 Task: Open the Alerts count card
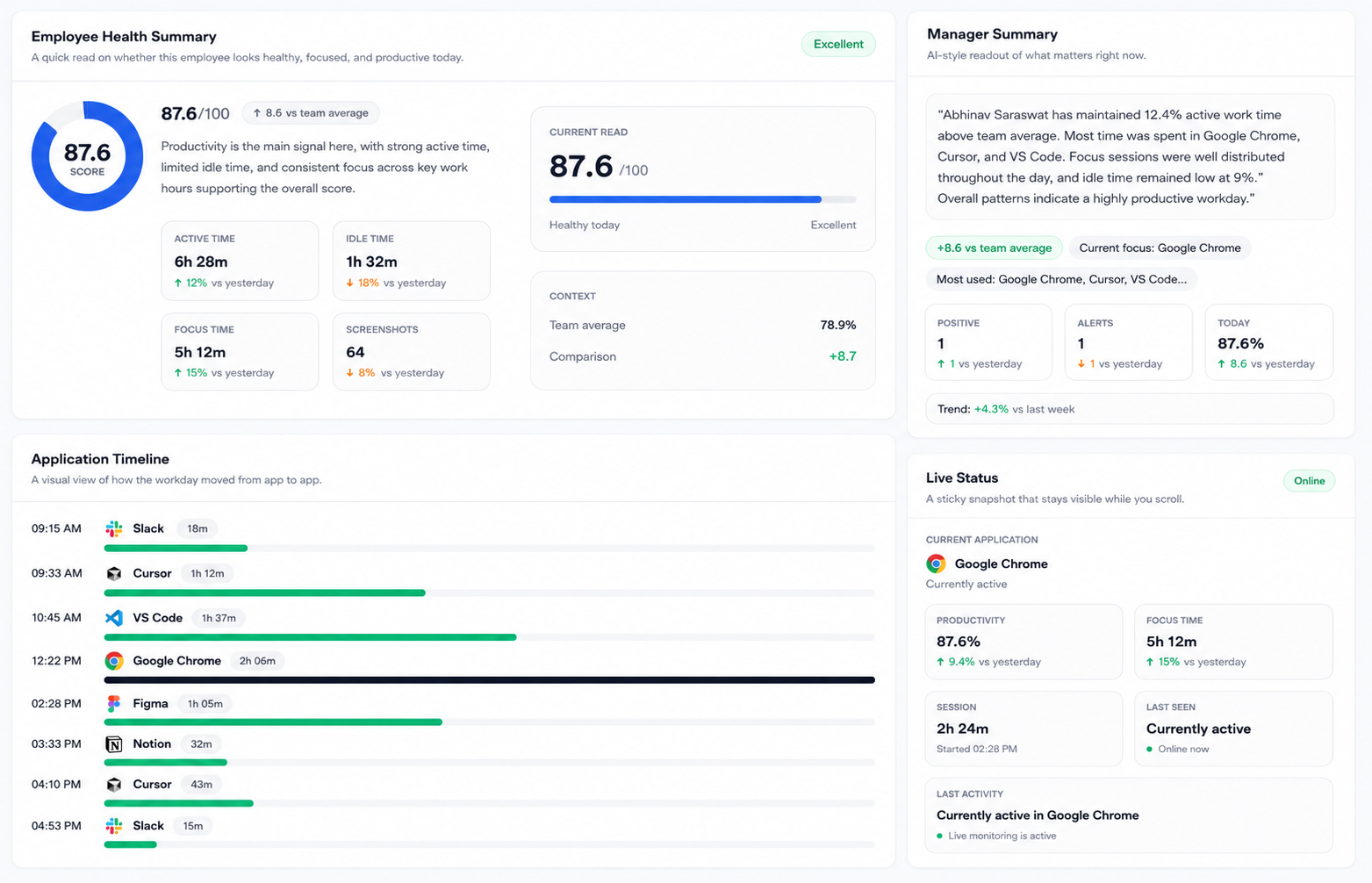point(1129,342)
